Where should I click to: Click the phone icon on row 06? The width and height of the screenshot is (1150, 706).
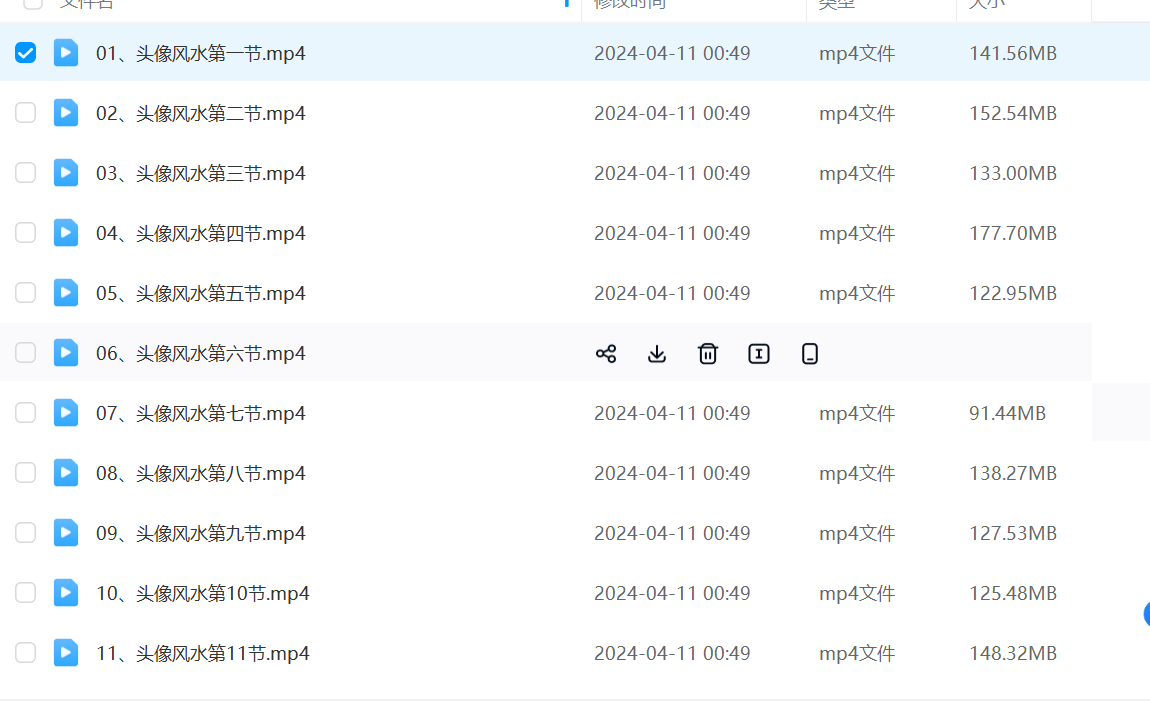(810, 353)
